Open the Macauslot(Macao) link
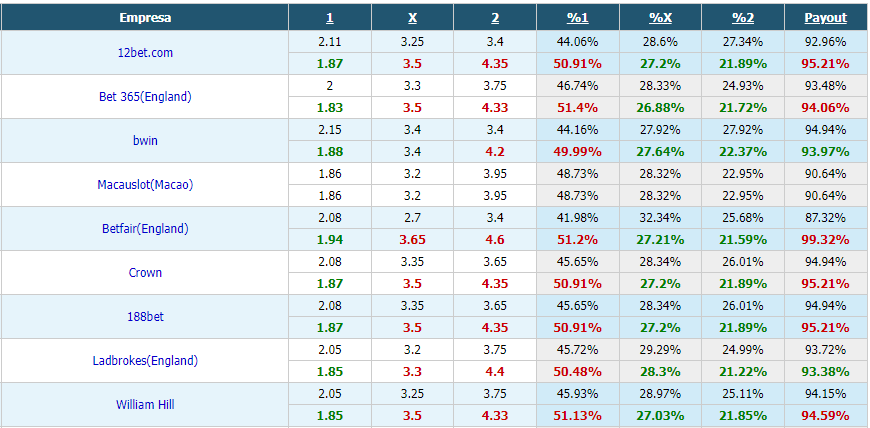The height and width of the screenshot is (428, 870). click(x=145, y=185)
